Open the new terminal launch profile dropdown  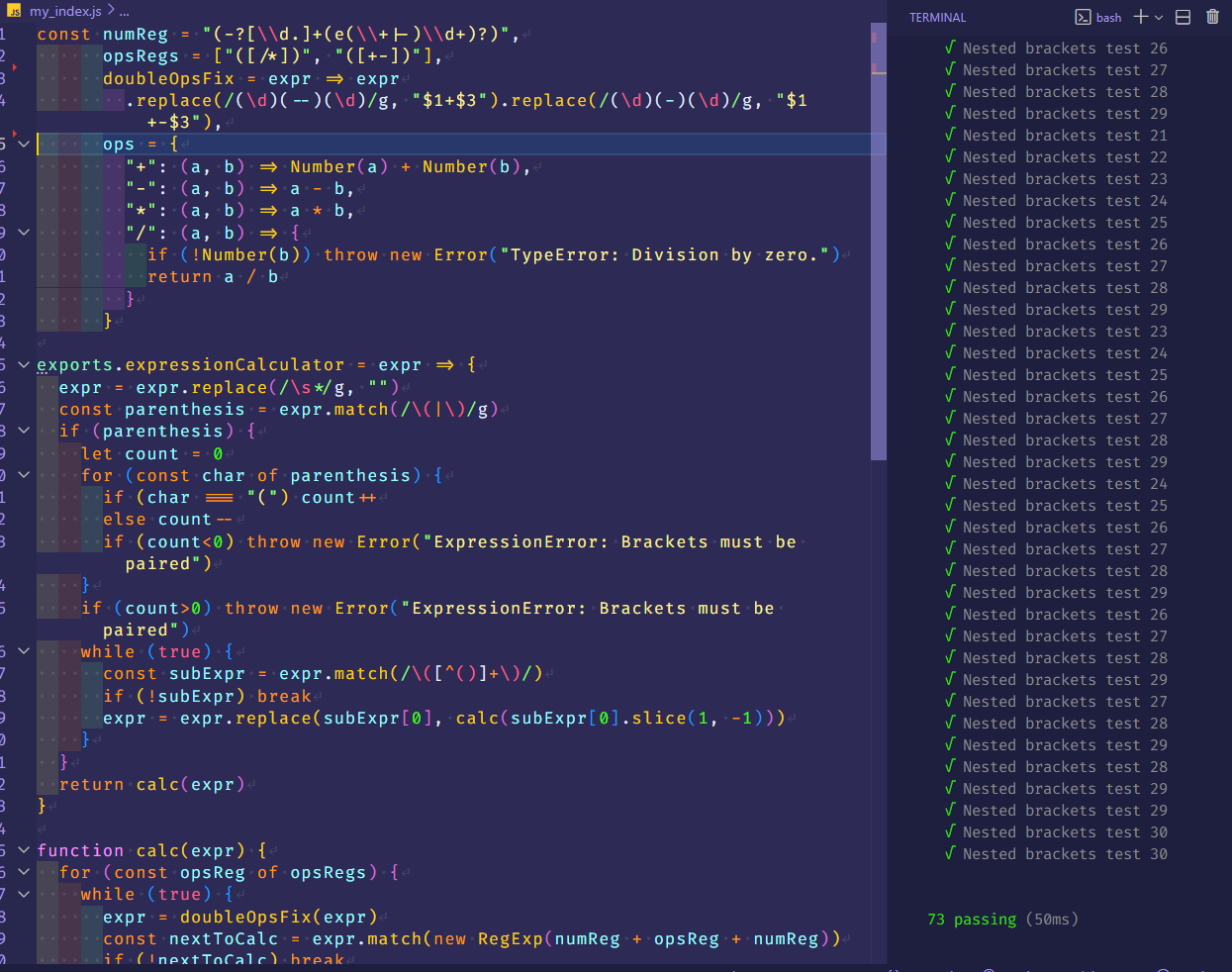pos(1159,17)
